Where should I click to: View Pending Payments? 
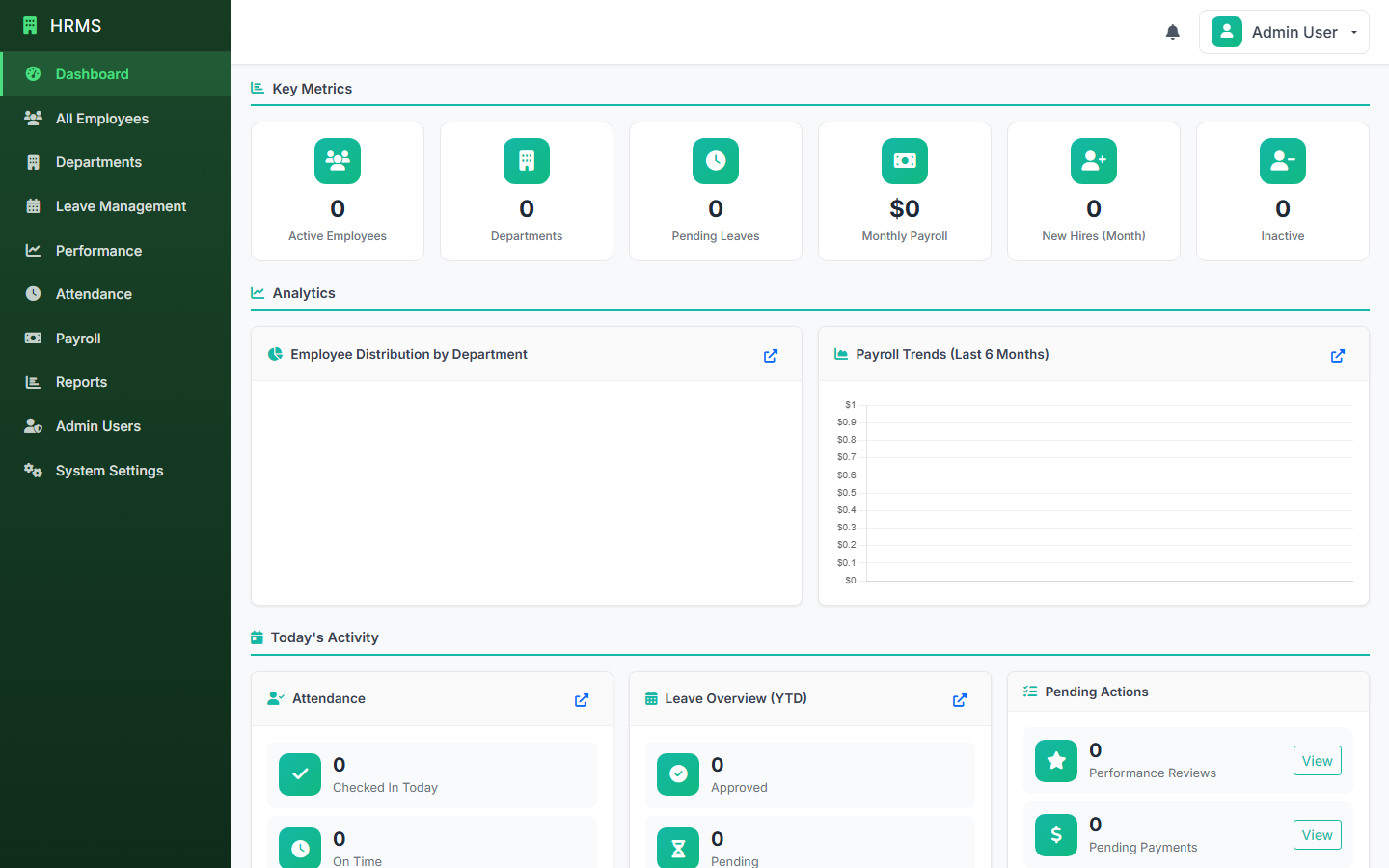click(x=1317, y=835)
